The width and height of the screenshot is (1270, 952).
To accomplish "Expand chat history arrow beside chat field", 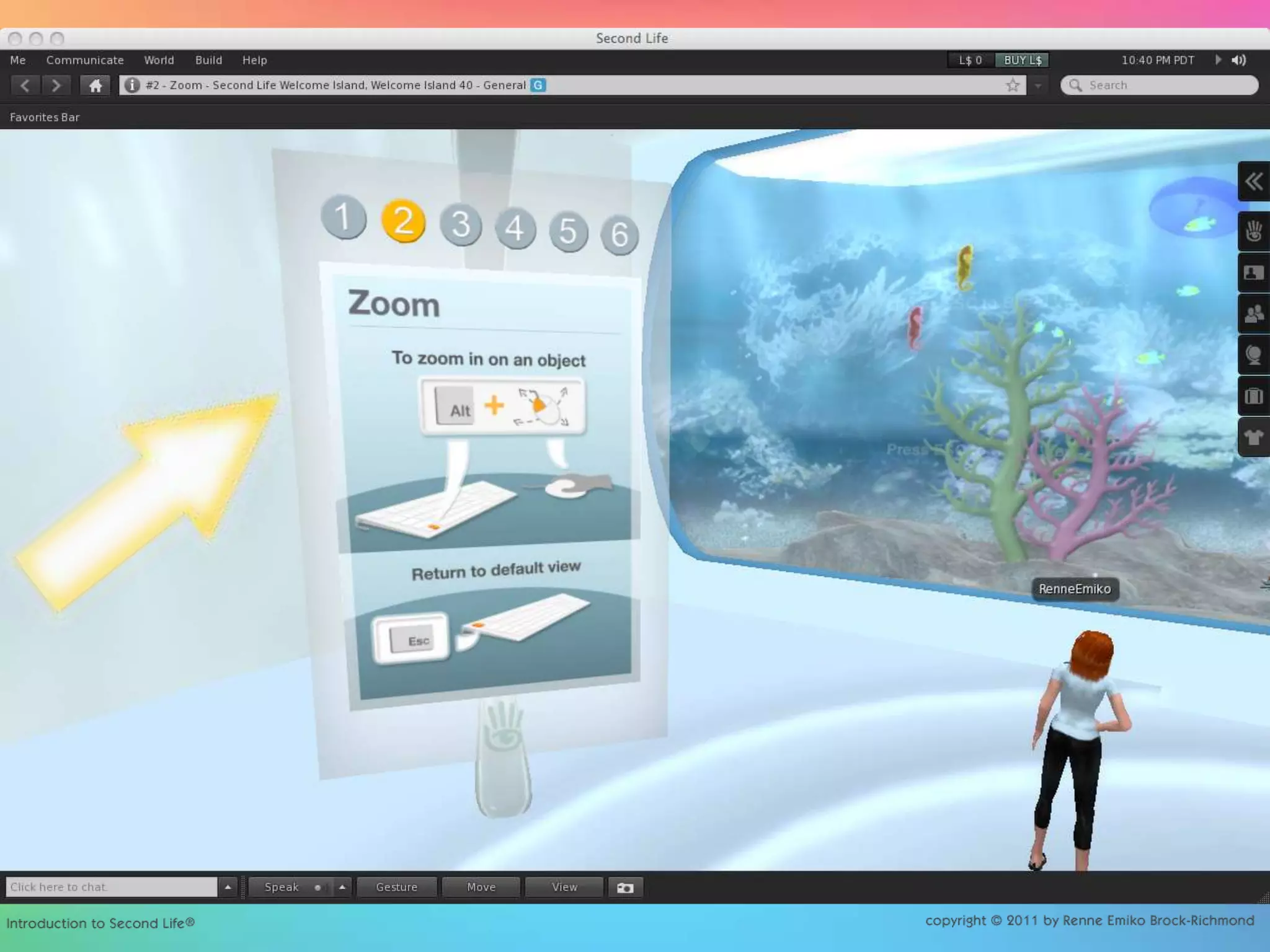I will 228,888.
